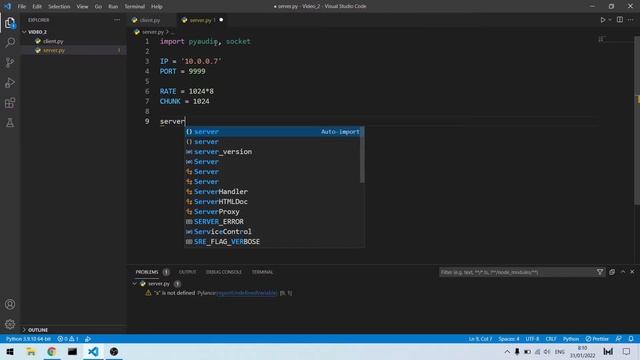Click the Prettier status bar item
Screen dimensions: 640x360
point(597,339)
